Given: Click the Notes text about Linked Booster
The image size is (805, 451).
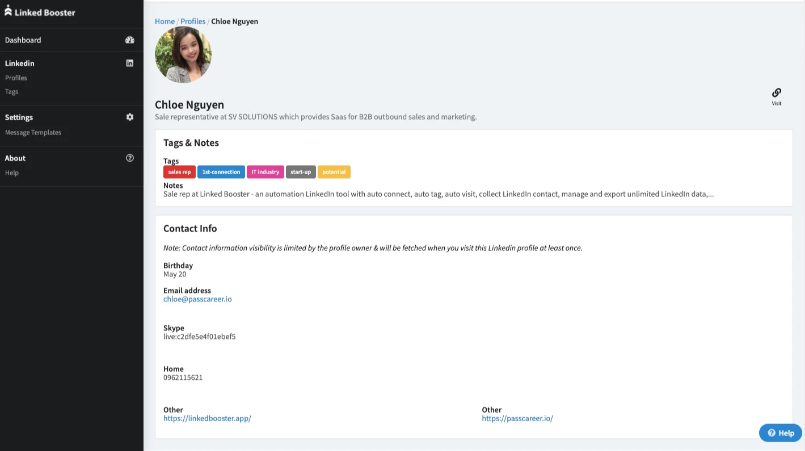Looking at the screenshot, I should [438, 194].
